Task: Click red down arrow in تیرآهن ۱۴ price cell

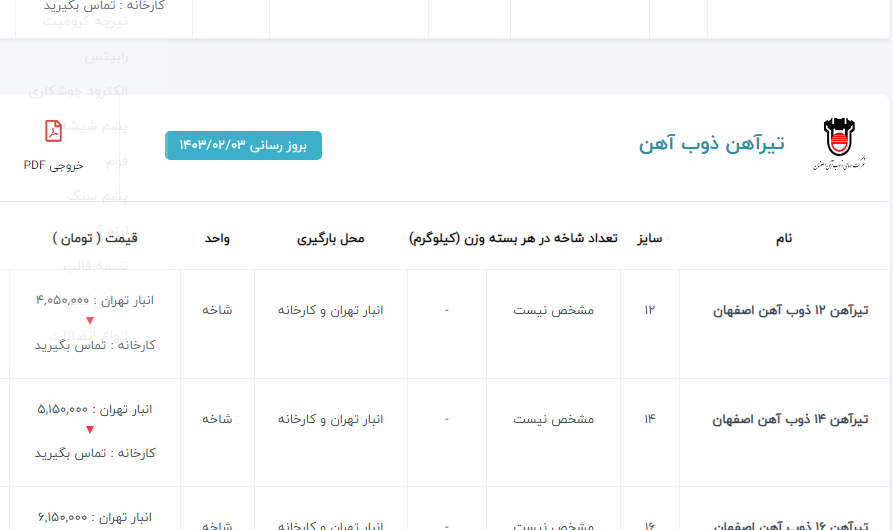Action: [x=90, y=430]
